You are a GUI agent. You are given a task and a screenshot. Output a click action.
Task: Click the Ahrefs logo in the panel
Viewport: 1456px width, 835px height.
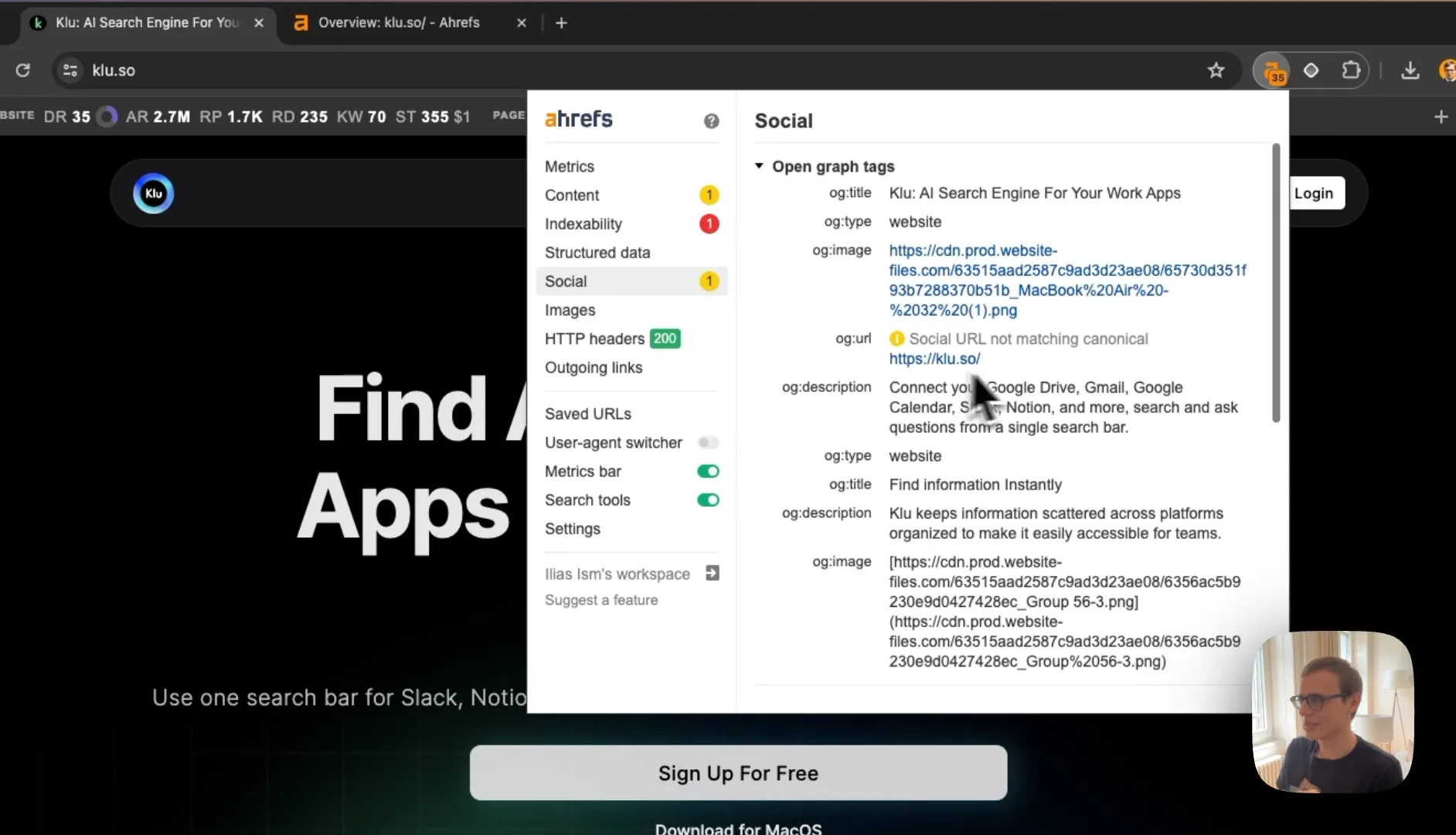[579, 119]
